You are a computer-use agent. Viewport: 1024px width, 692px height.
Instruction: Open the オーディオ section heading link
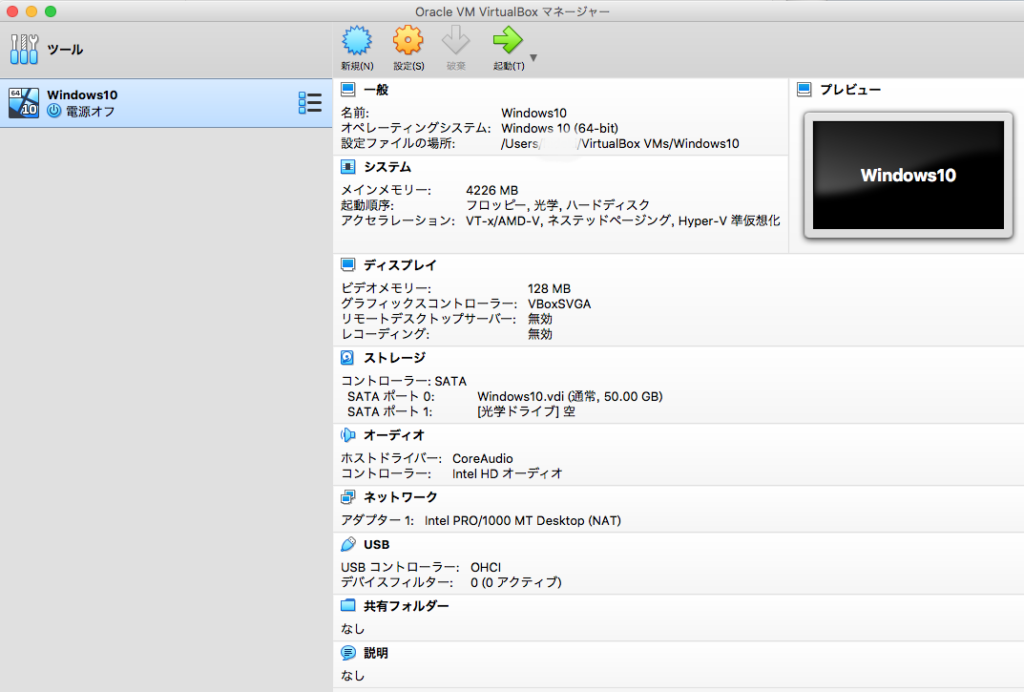394,435
